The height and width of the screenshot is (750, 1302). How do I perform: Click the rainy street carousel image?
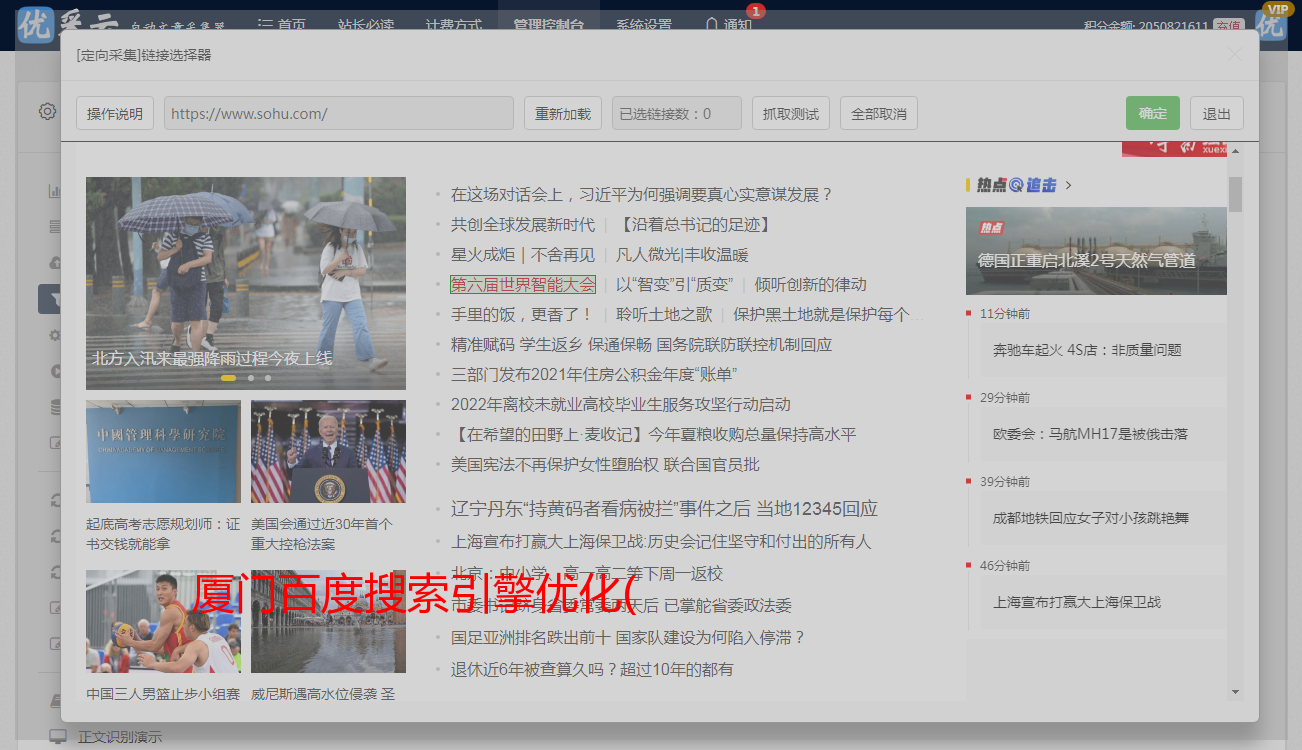(246, 283)
